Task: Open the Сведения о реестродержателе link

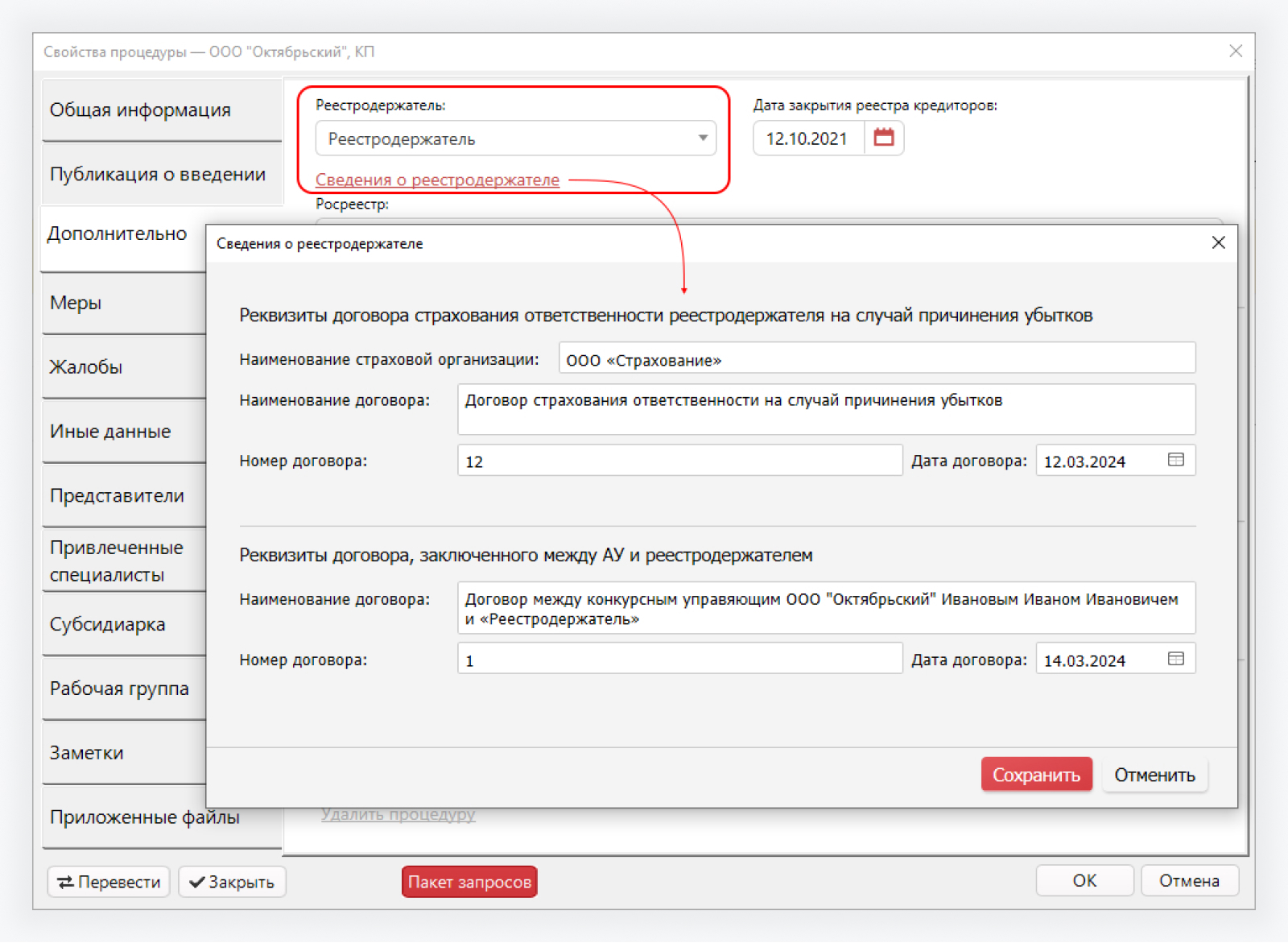Action: tap(437, 180)
